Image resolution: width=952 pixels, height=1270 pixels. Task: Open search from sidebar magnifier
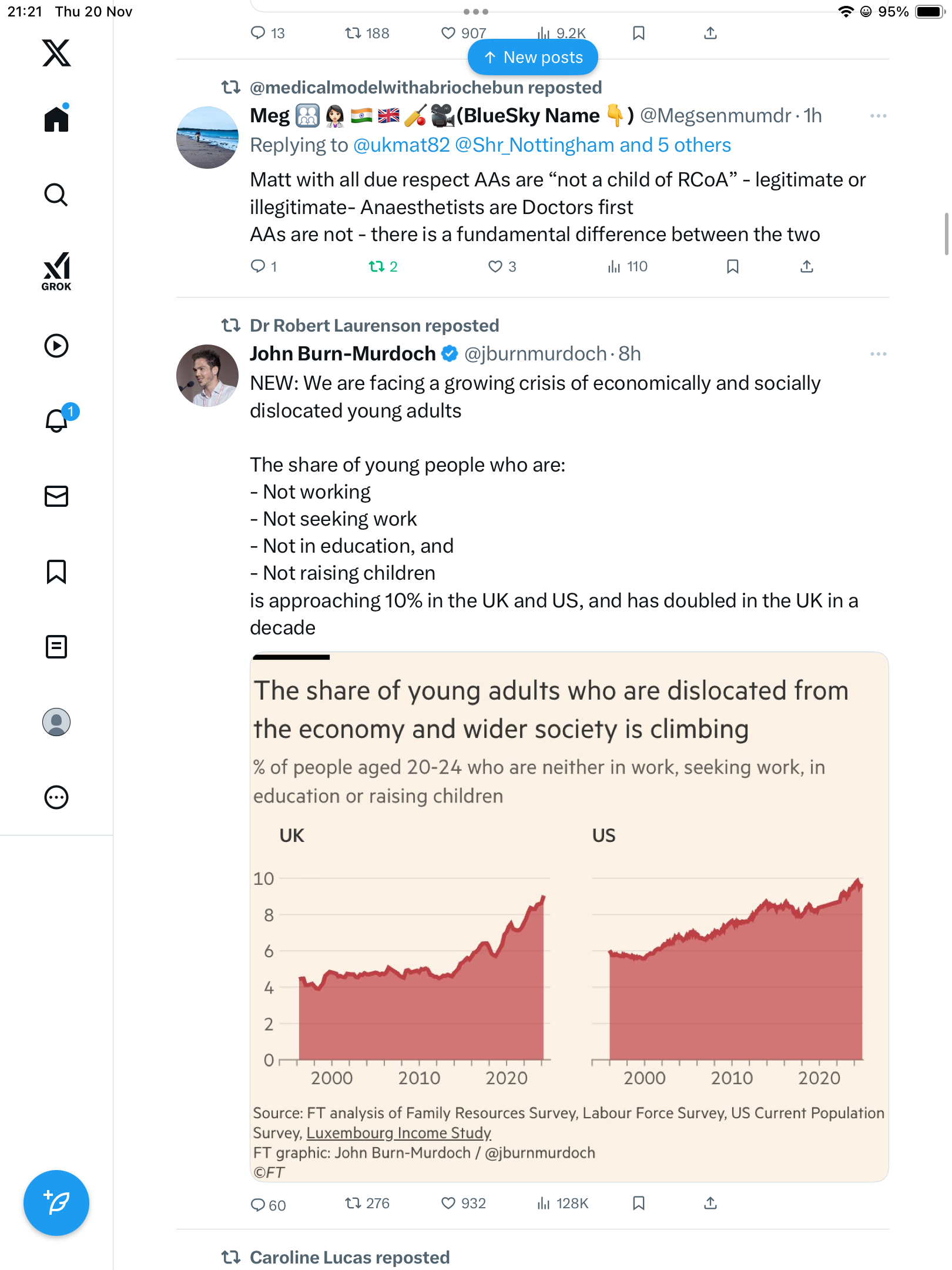coord(56,195)
